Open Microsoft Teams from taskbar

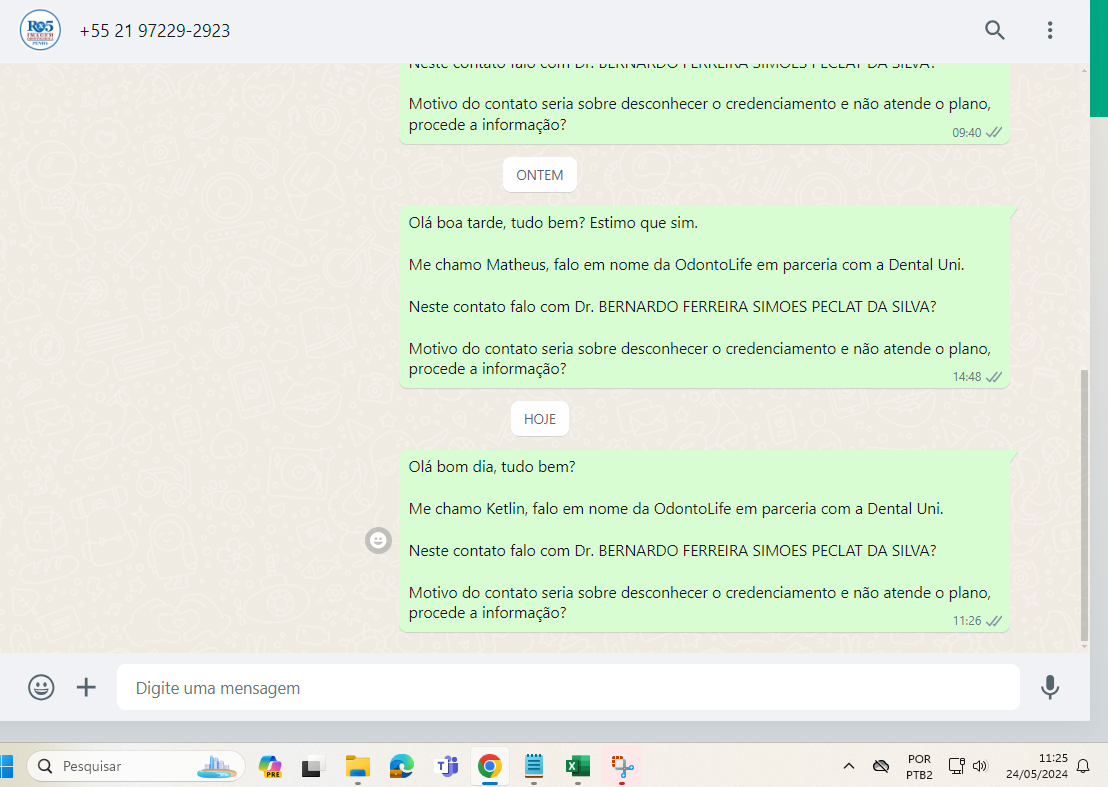tap(446, 766)
